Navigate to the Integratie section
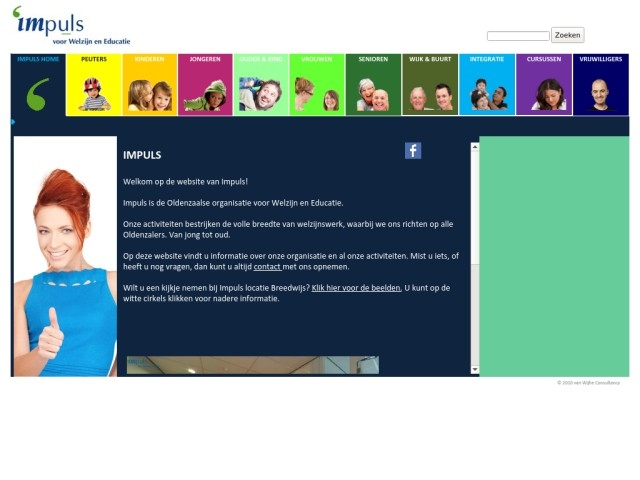Screen dimensions: 640x480 (x=487, y=85)
